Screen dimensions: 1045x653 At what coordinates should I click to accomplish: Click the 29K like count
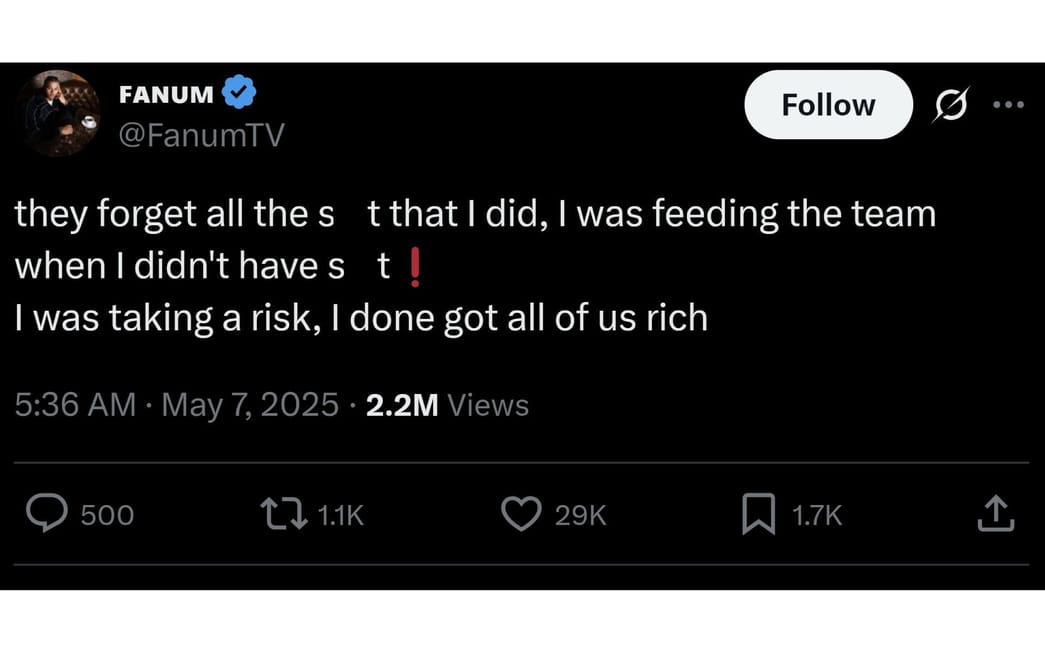point(581,515)
